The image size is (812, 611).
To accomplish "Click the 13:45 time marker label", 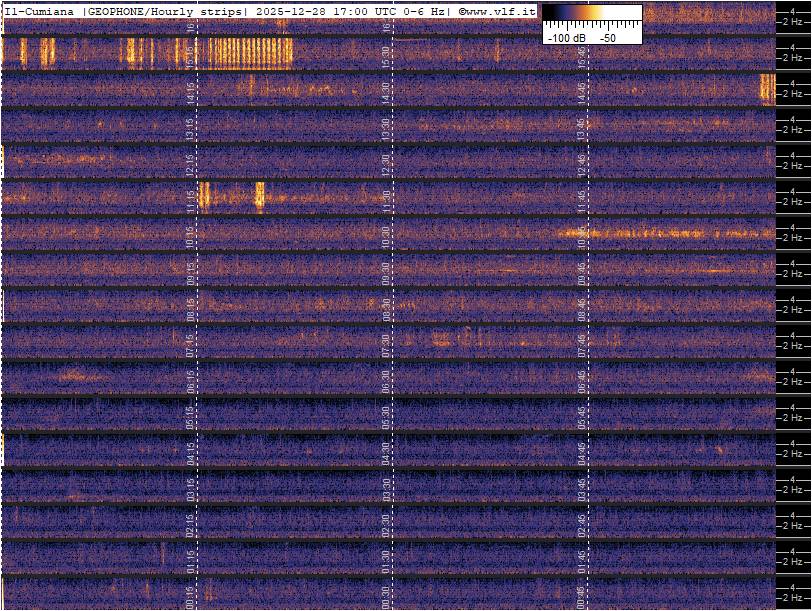I will pyautogui.click(x=581, y=129).
